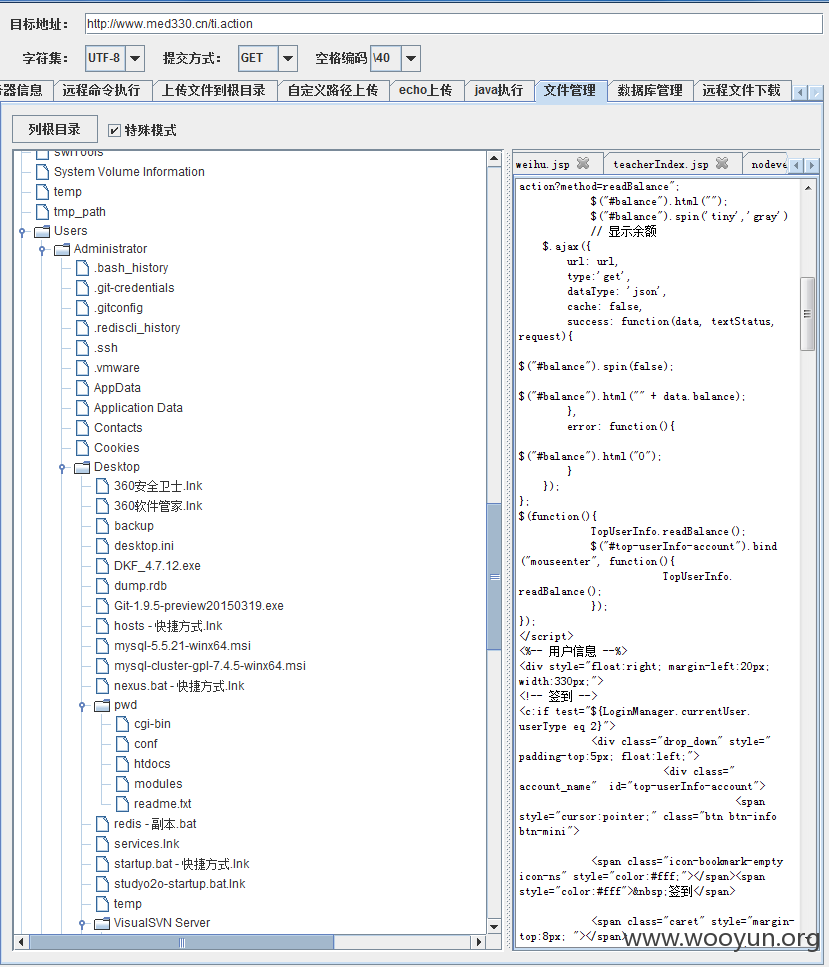Viewport: 829px width, 967px height.
Task: Click the file icon beside .ssh
Action: 82,348
